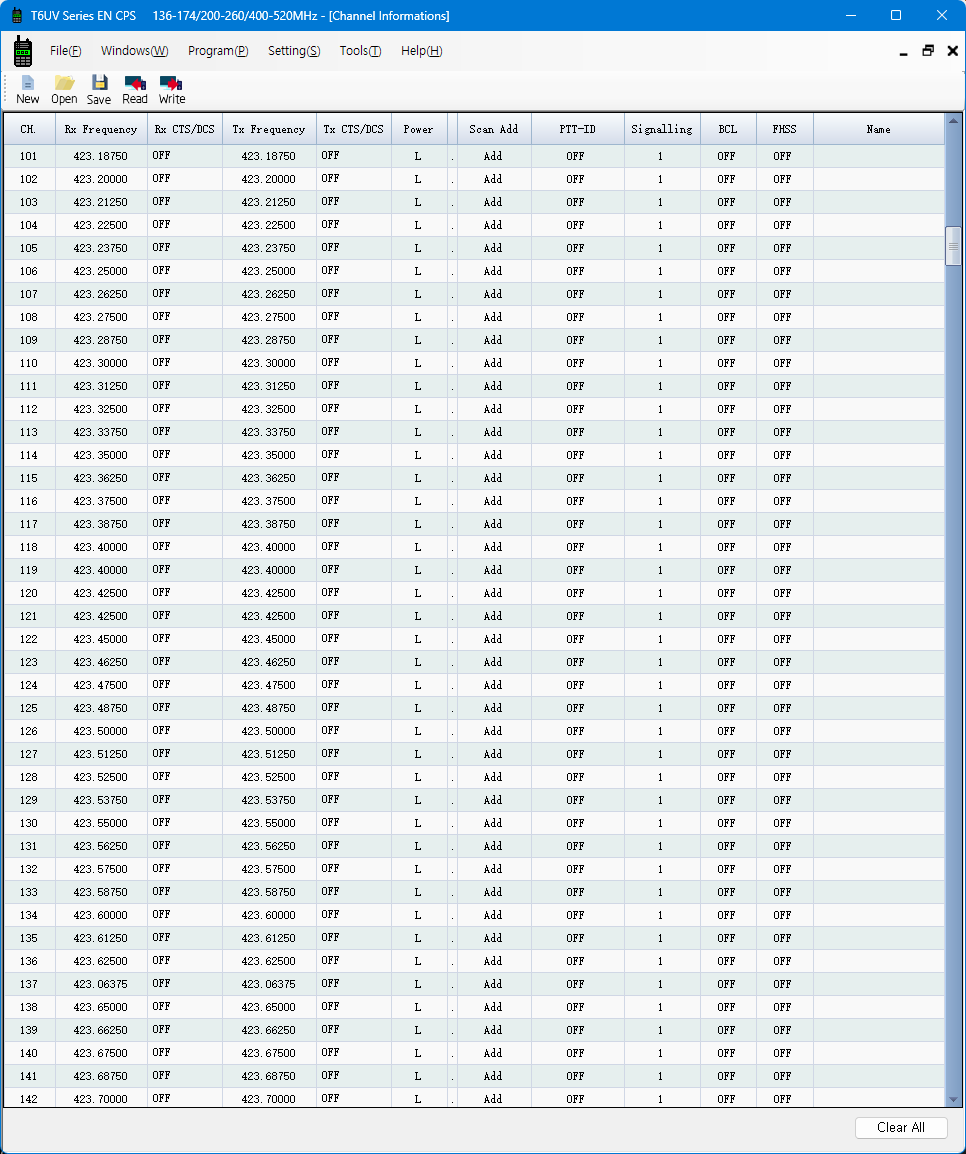The height and width of the screenshot is (1154, 966).
Task: Click channel number 119
Action: [x=29, y=570]
